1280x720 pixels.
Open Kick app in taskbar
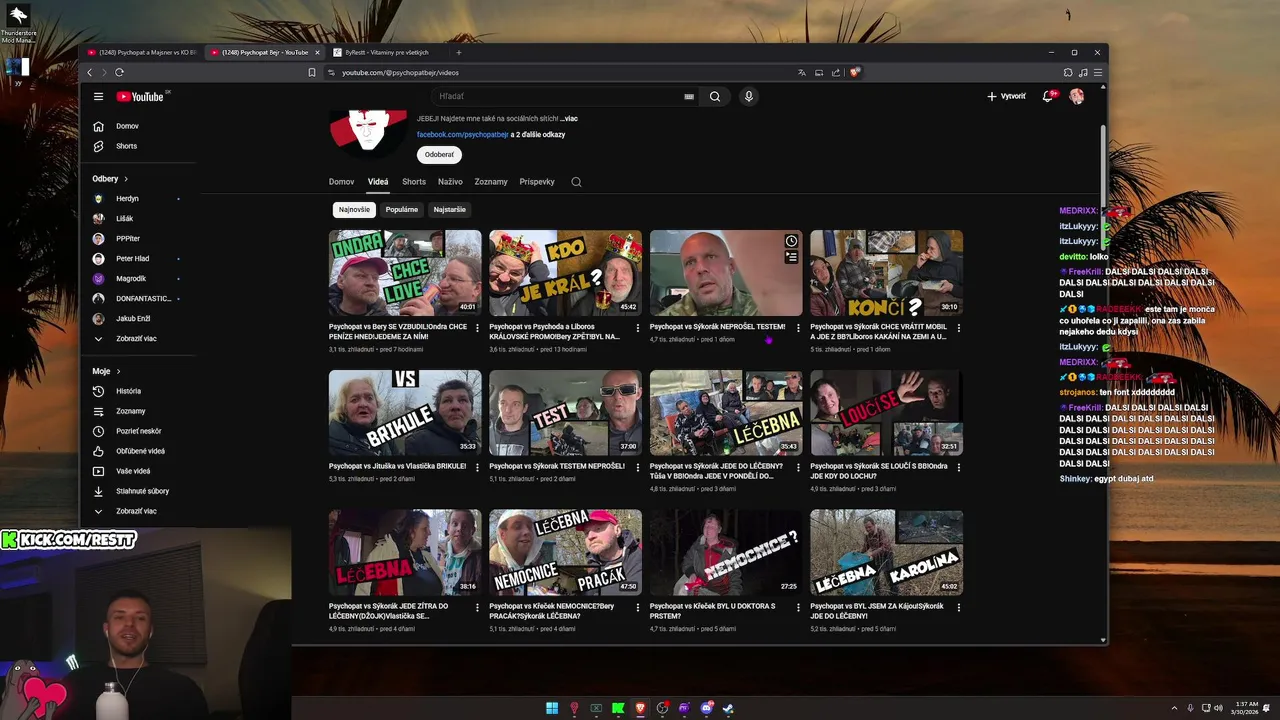point(618,708)
